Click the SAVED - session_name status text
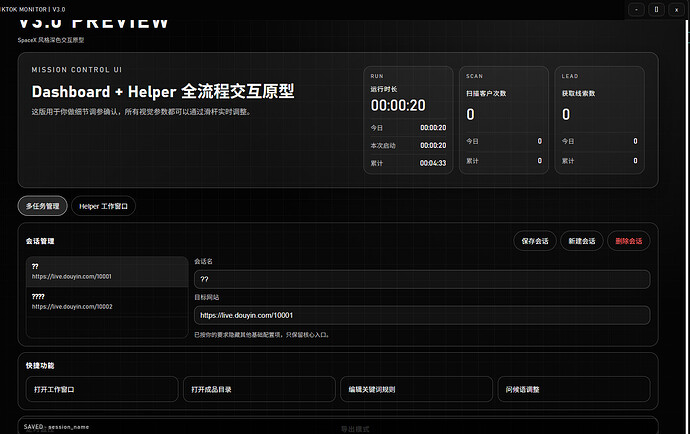690x434 pixels. [56, 427]
